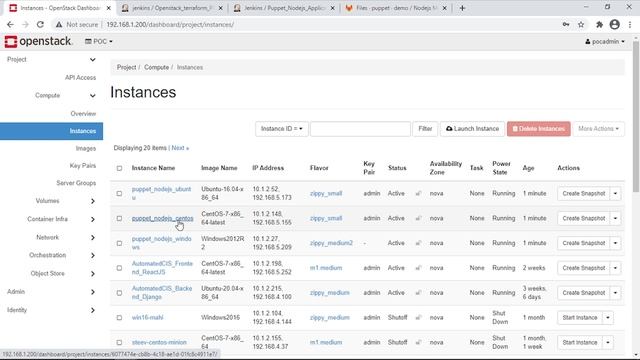The height and width of the screenshot is (360, 640).
Task: Click the instance filter text field
Action: 360,129
